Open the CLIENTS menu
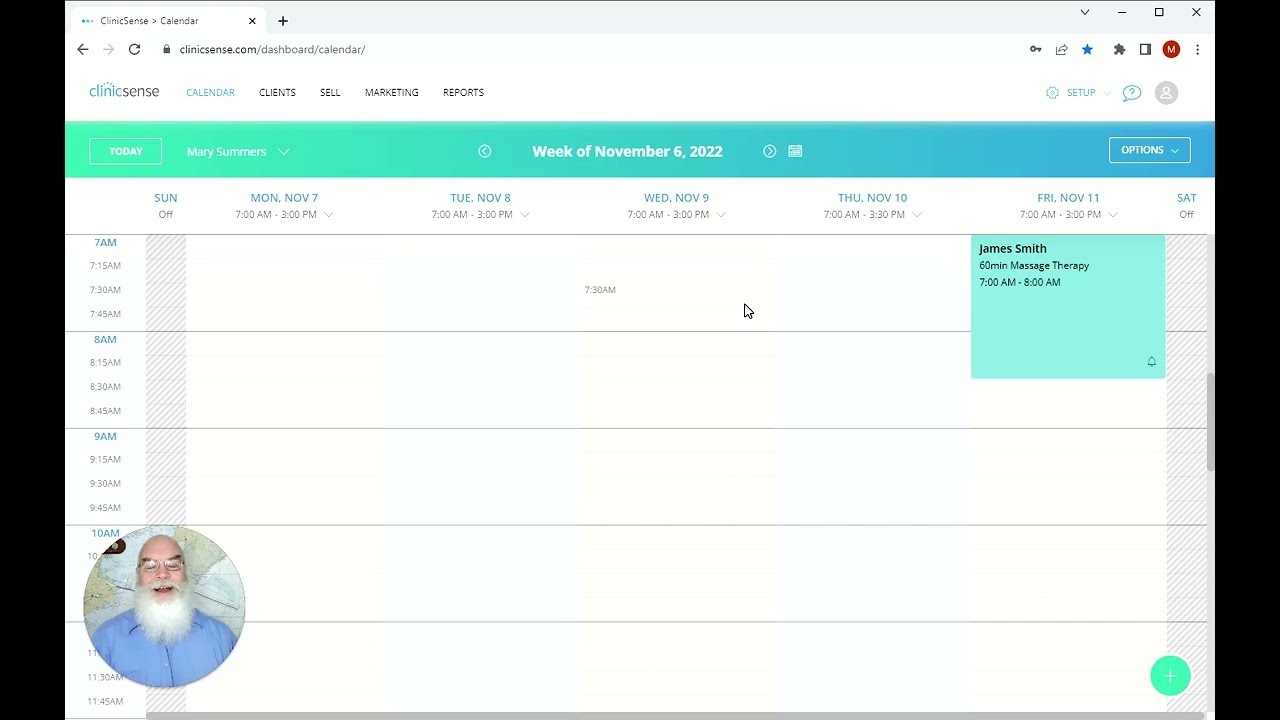 click(x=277, y=93)
